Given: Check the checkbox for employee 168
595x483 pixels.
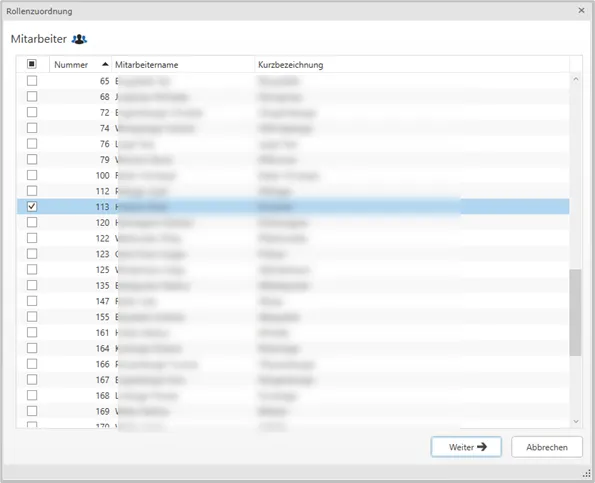Looking at the screenshot, I should coord(32,395).
